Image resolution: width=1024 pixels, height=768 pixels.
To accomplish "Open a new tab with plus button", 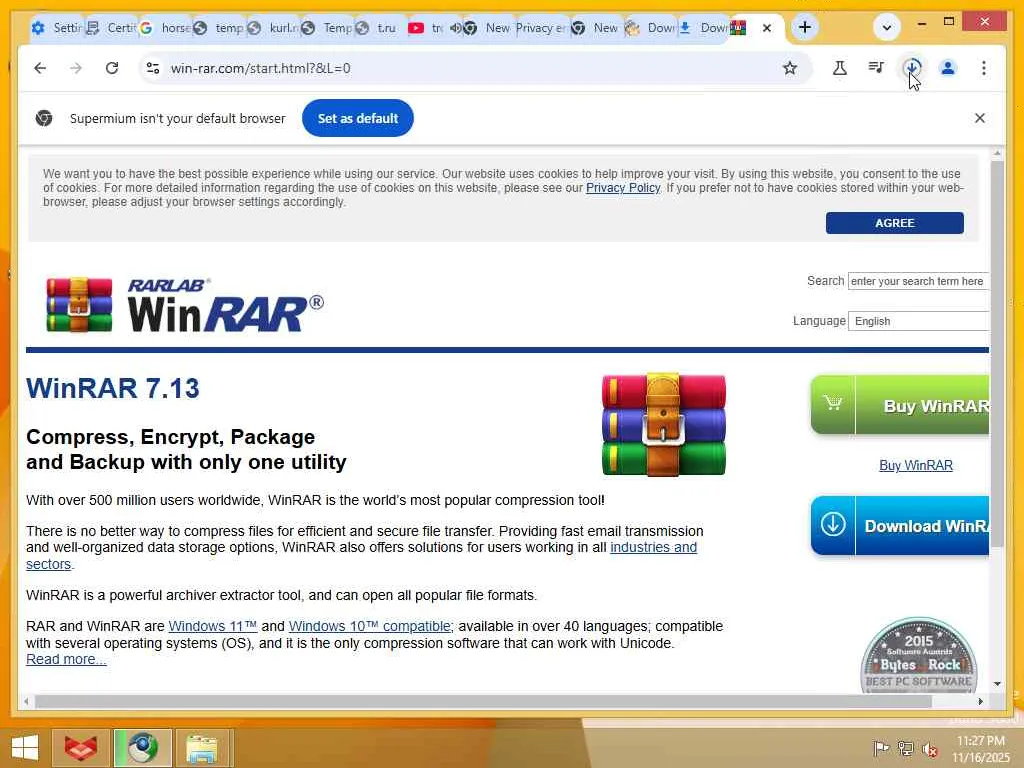I will tap(805, 27).
